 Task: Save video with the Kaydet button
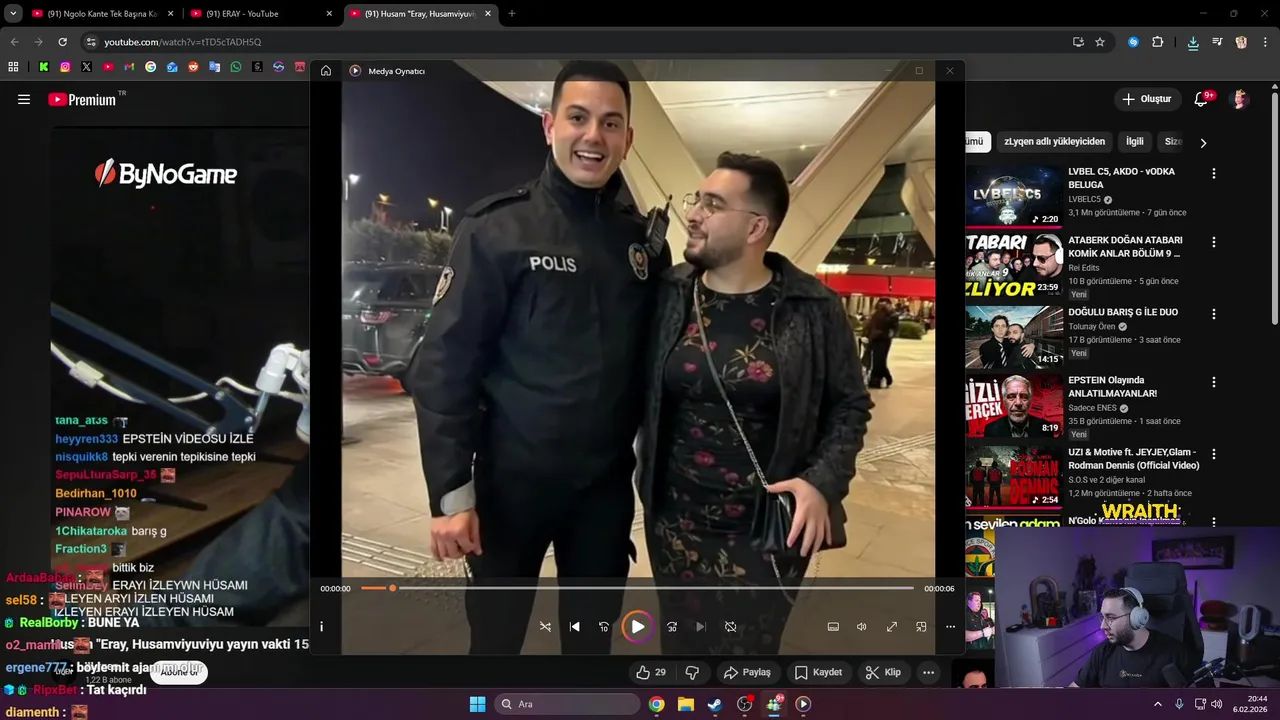819,672
